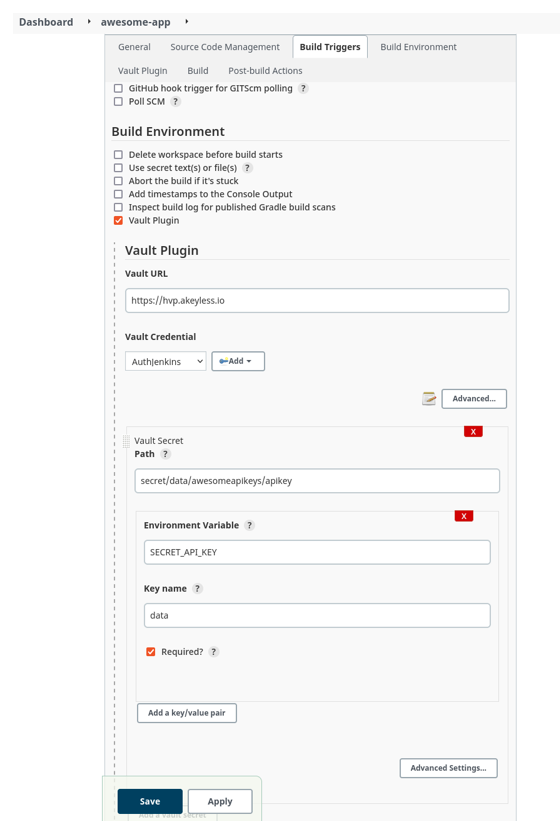Delete the Vault Secret block with red X

coord(473,431)
